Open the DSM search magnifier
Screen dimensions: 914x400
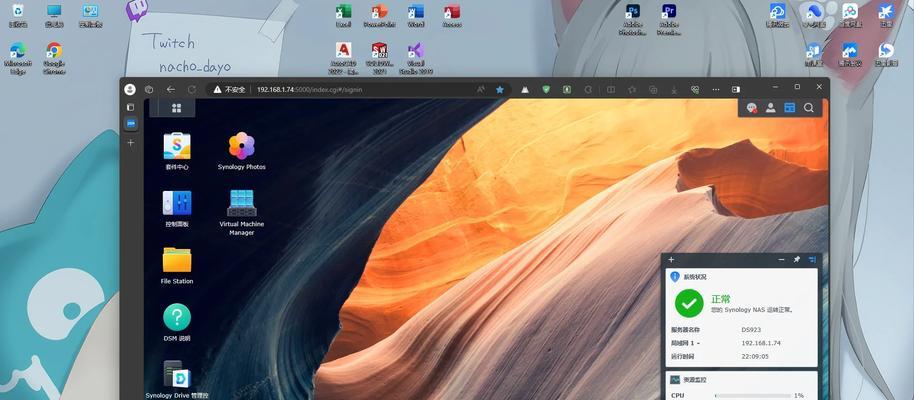pos(808,108)
